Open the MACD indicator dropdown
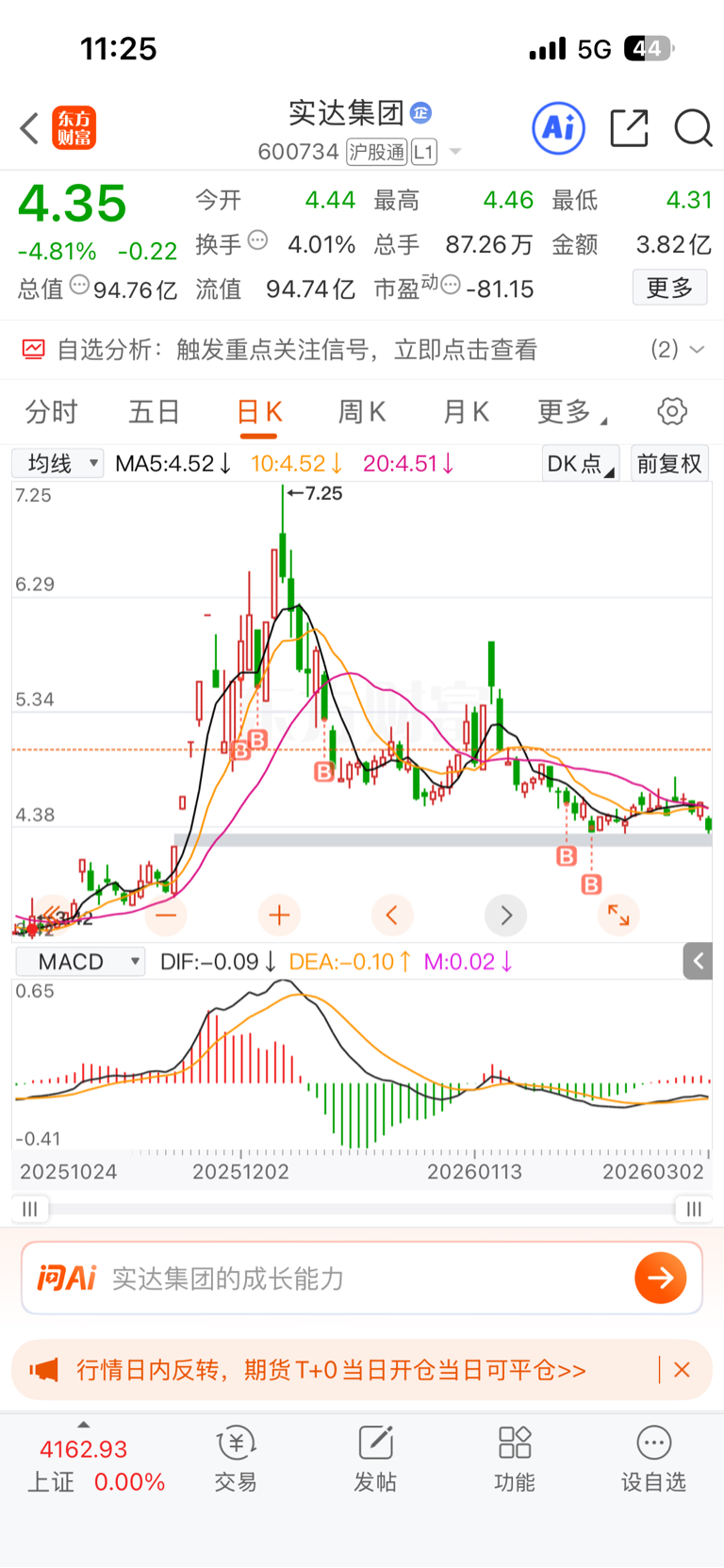The height and width of the screenshot is (1568, 724). 80,962
